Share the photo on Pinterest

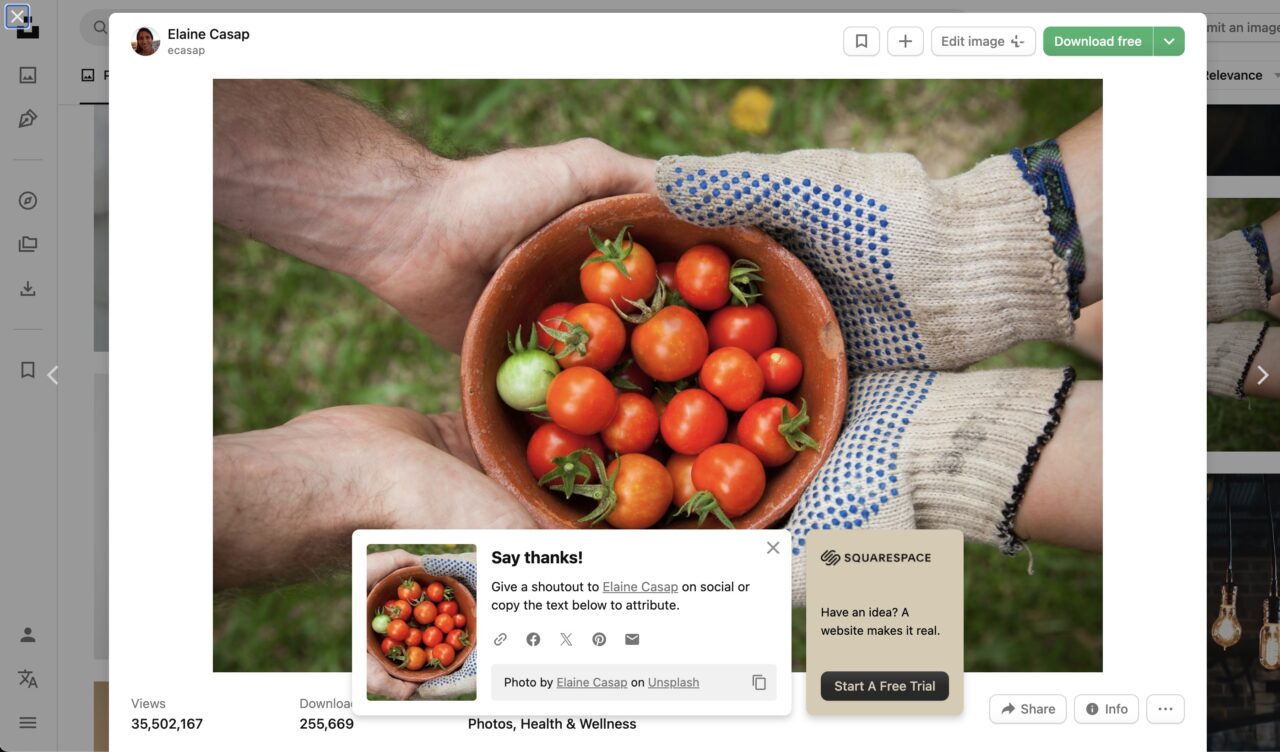pyautogui.click(x=599, y=639)
